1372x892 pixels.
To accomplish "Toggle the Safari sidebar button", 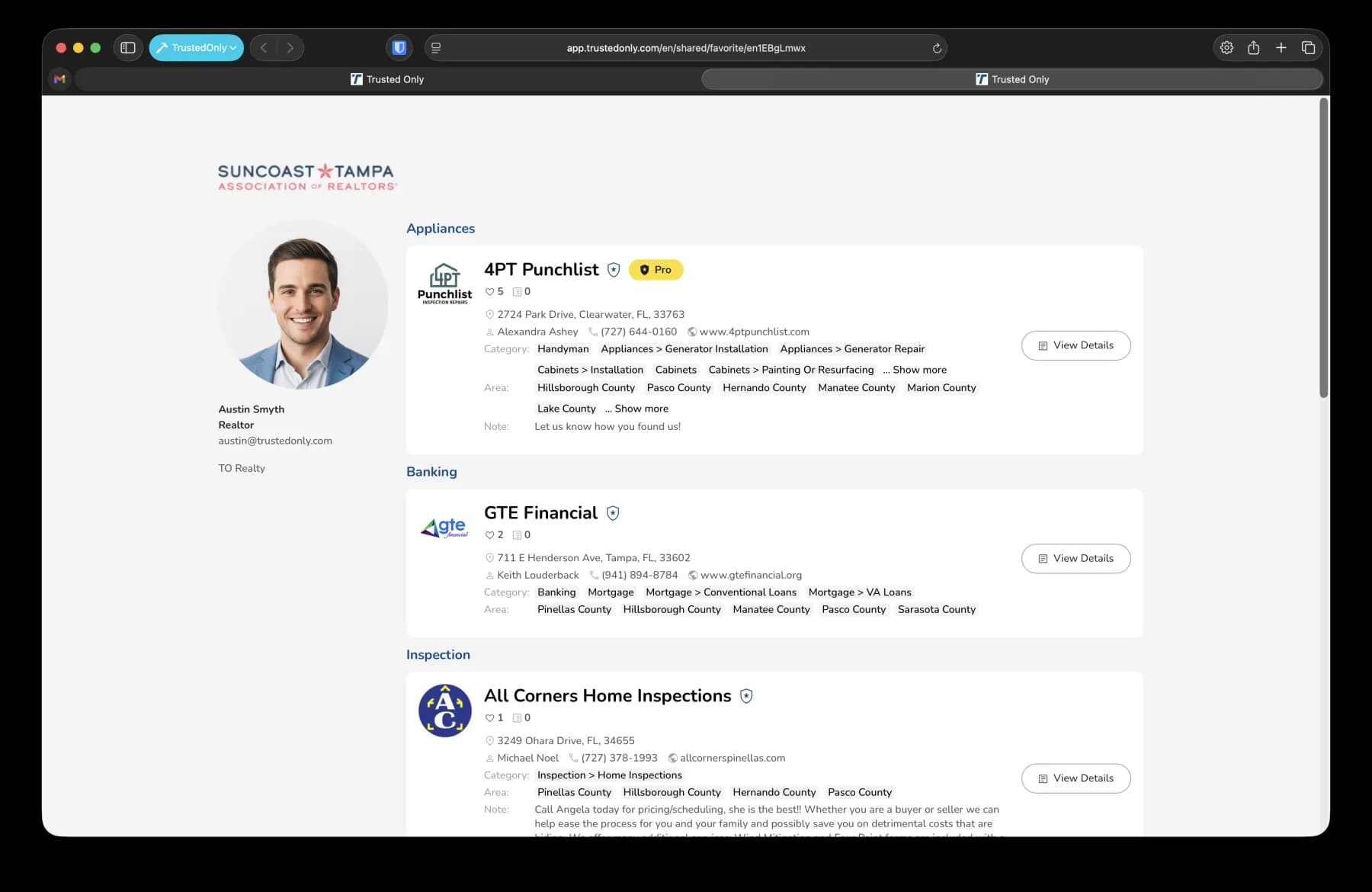I will 128,47.
